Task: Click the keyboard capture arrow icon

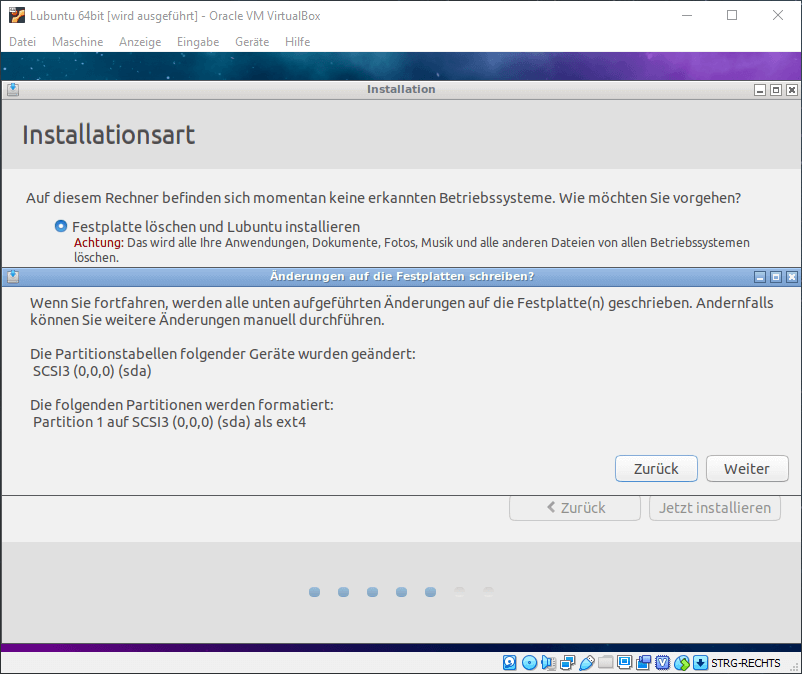Action: tap(700, 663)
